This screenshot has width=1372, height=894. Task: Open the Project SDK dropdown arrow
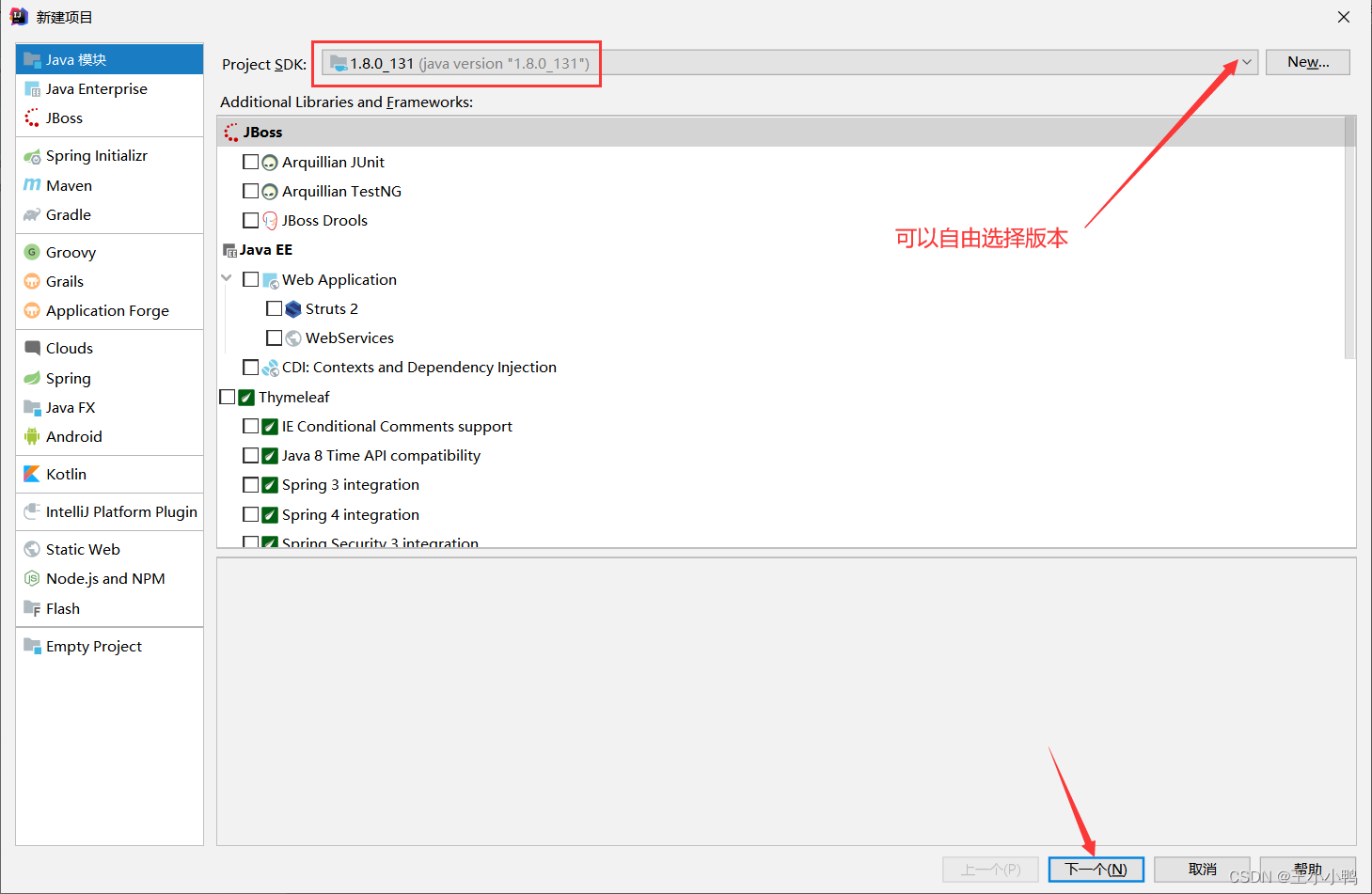(1247, 63)
